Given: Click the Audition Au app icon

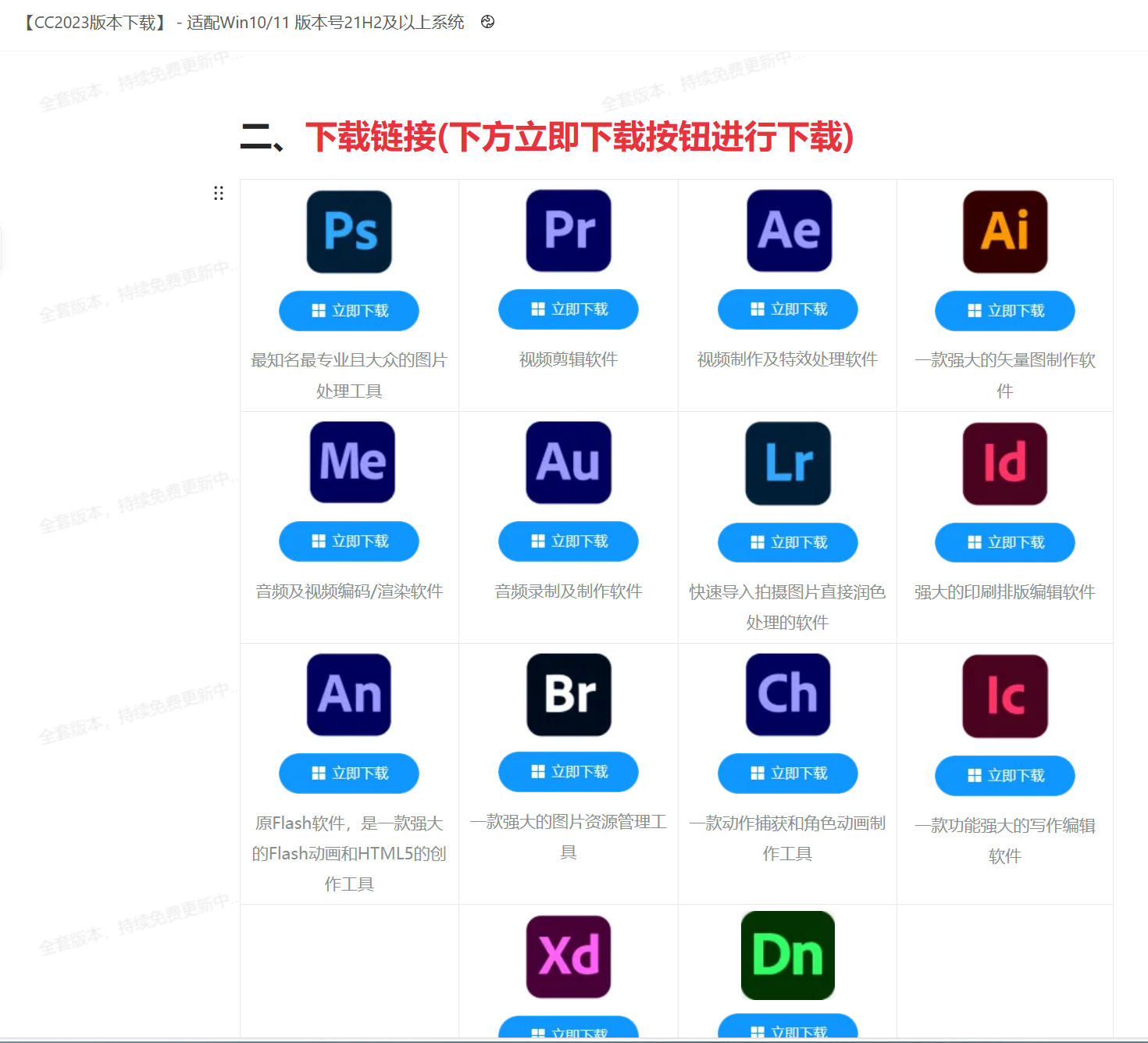Looking at the screenshot, I should (x=569, y=463).
